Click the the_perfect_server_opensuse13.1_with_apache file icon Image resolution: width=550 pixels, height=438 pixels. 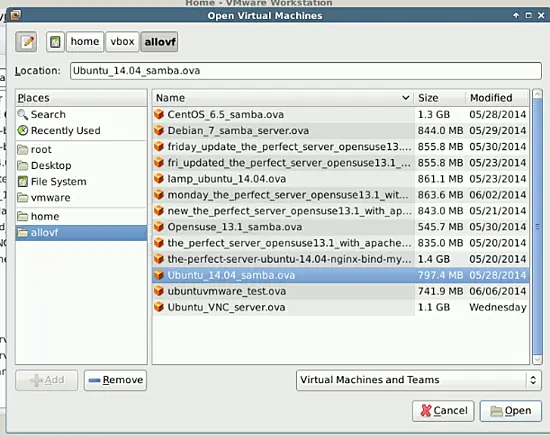pos(159,243)
